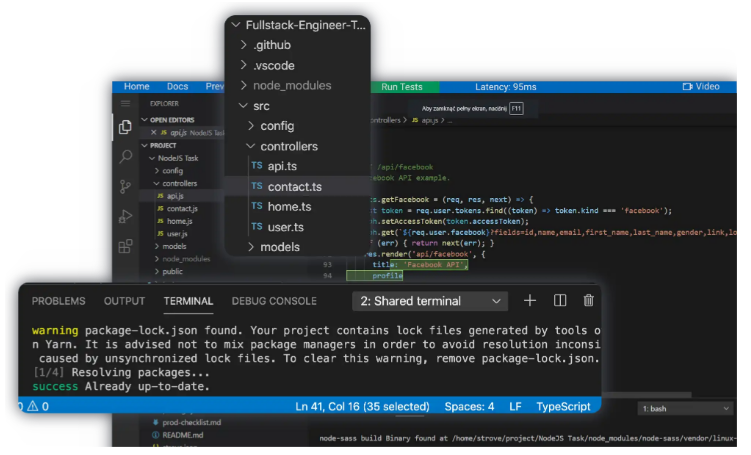Collapse the src folder
Viewport: 751px width, 455px height.
243,106
